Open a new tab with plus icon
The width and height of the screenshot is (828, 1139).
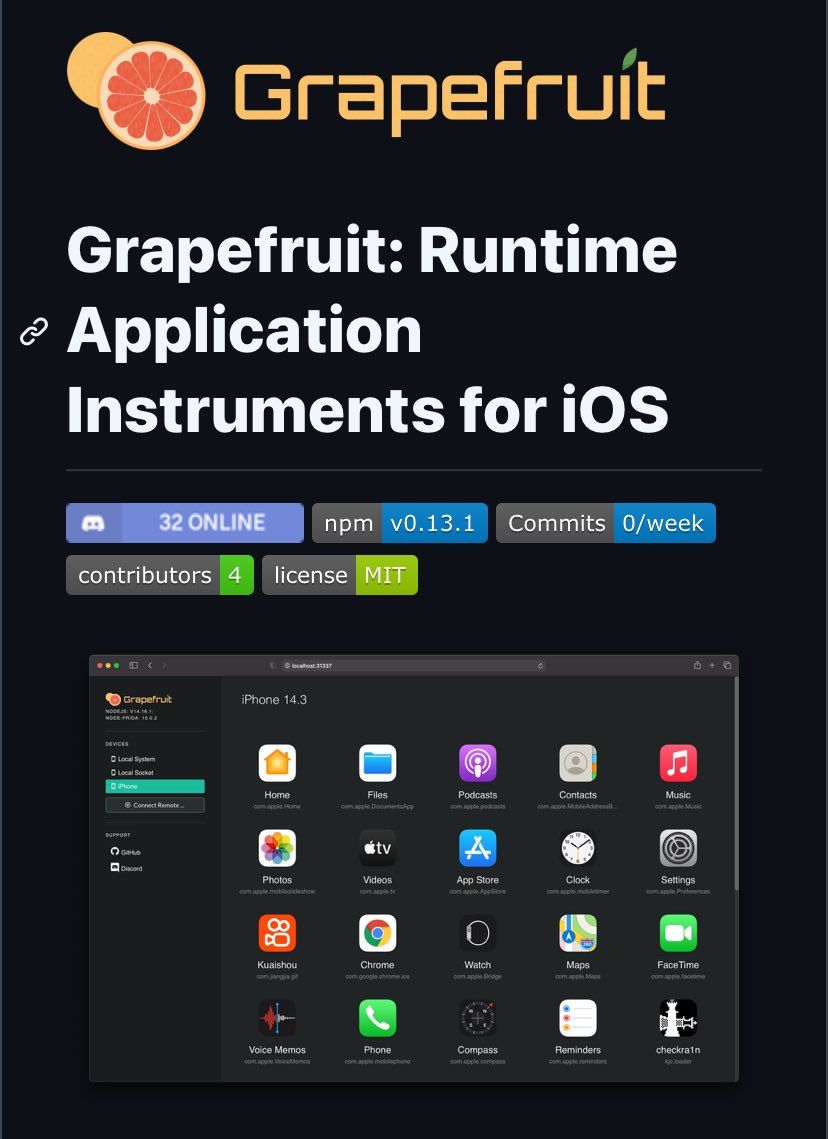click(x=712, y=665)
